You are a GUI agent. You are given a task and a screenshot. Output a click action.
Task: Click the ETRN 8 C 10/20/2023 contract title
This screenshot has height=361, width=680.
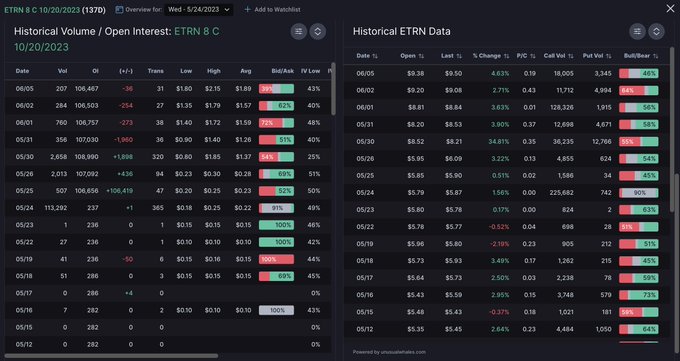pyautogui.click(x=42, y=10)
